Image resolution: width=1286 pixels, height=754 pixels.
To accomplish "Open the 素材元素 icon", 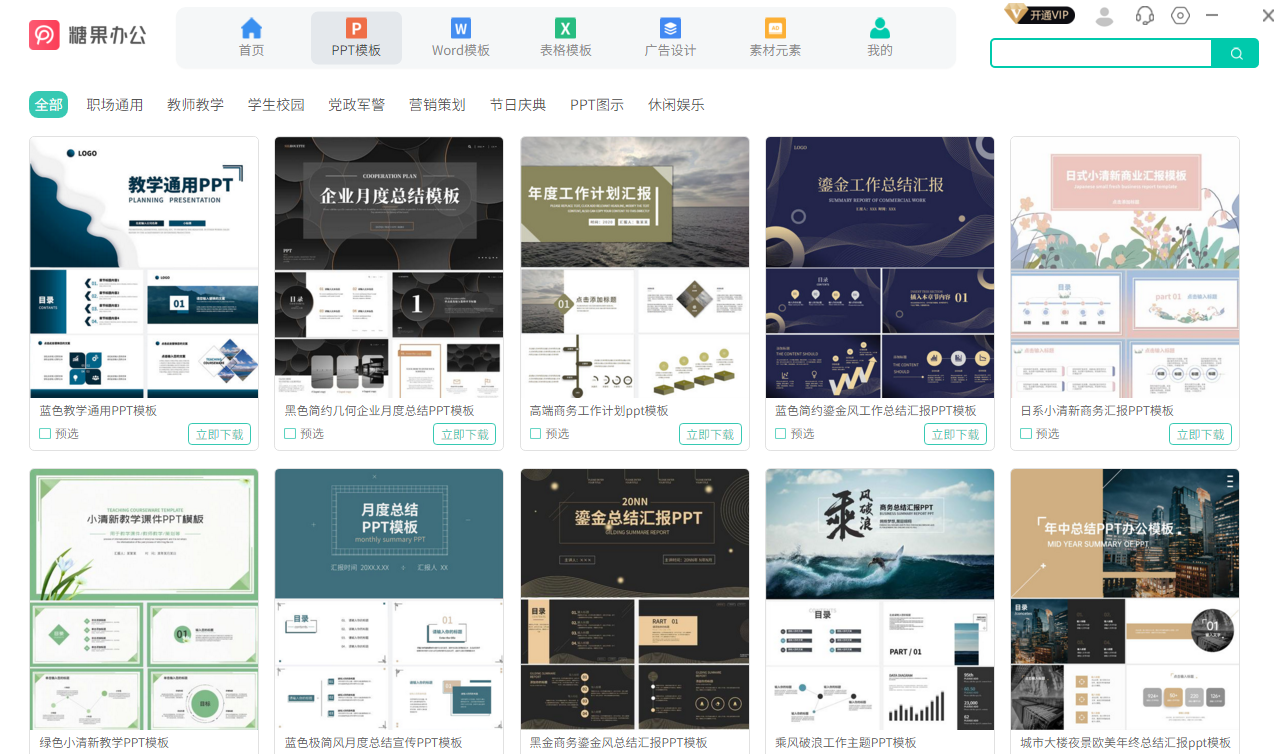I will click(x=775, y=28).
